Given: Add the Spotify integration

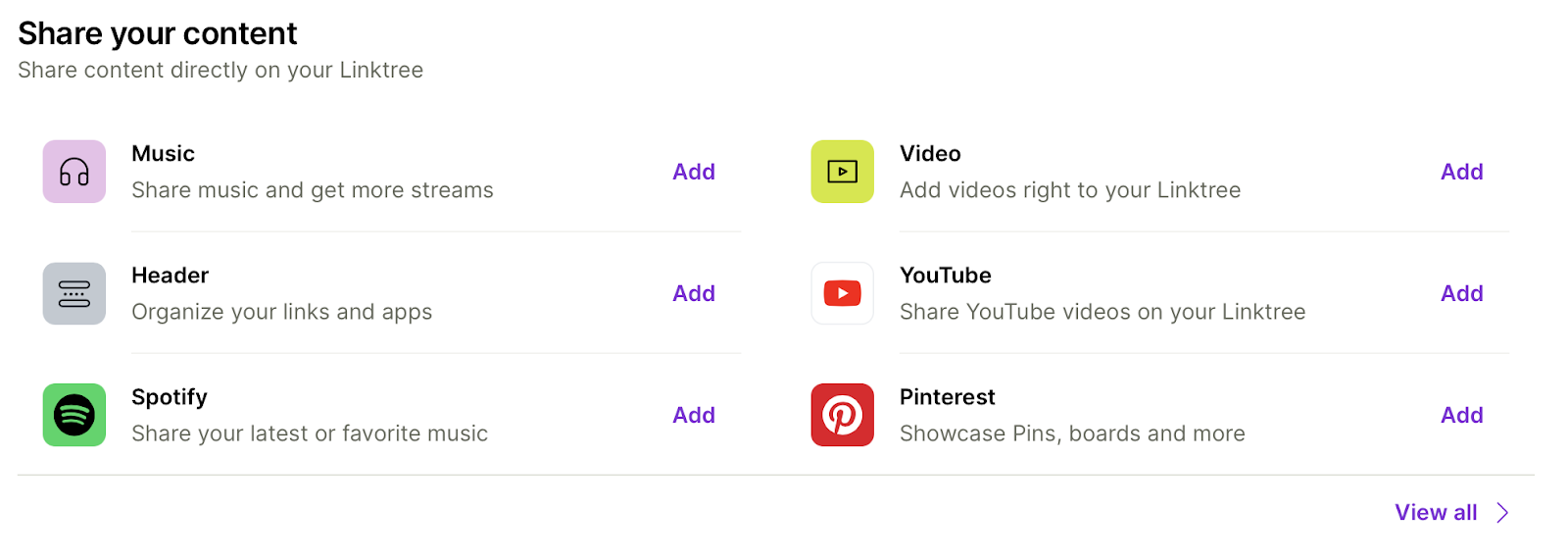Looking at the screenshot, I should [693, 415].
